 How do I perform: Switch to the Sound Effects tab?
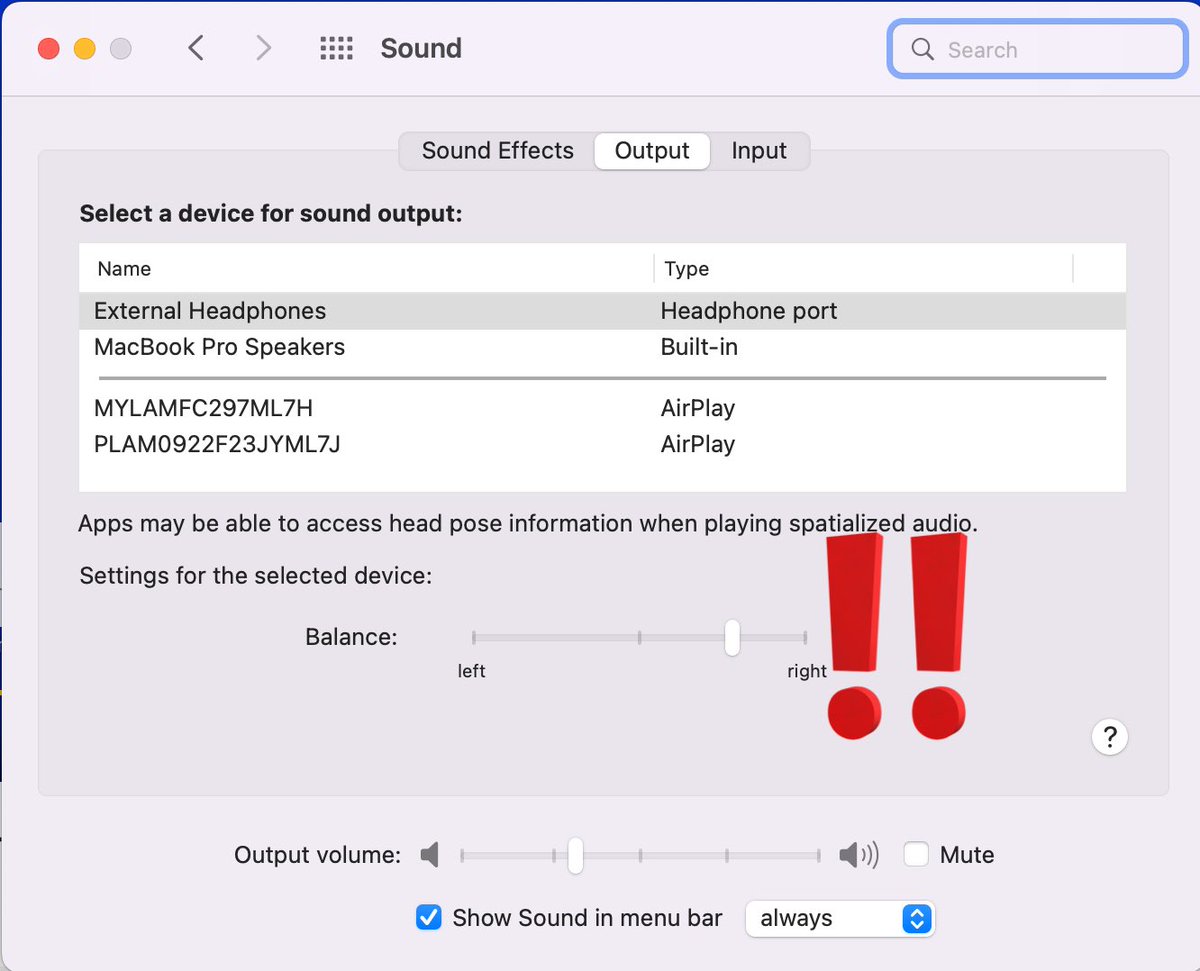click(x=498, y=151)
